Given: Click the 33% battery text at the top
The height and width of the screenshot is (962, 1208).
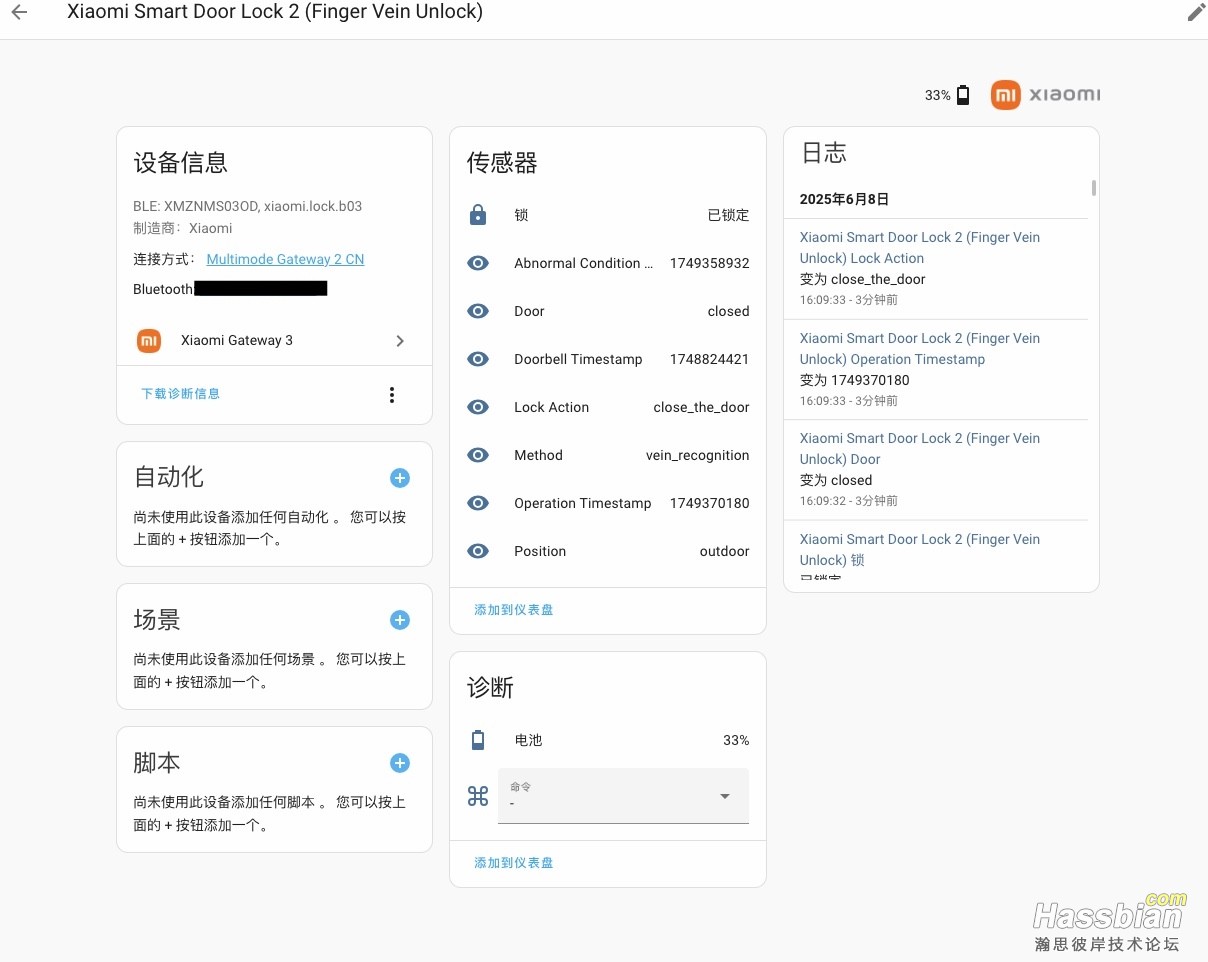Looking at the screenshot, I should (x=937, y=96).
